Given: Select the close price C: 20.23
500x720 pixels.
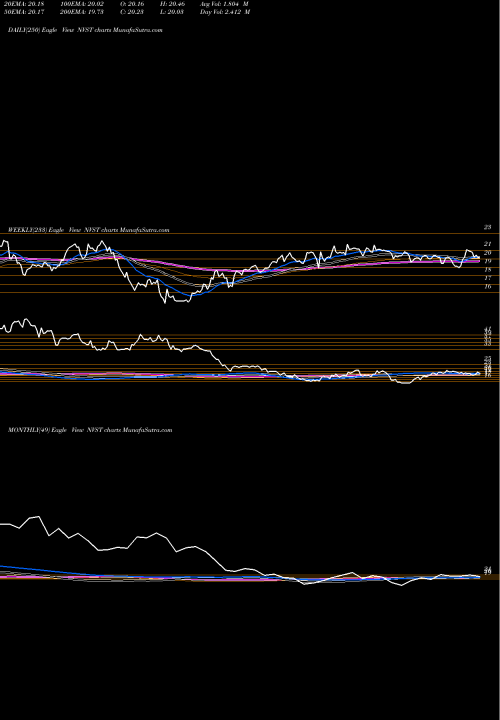Looking at the screenshot, I should point(130,12).
